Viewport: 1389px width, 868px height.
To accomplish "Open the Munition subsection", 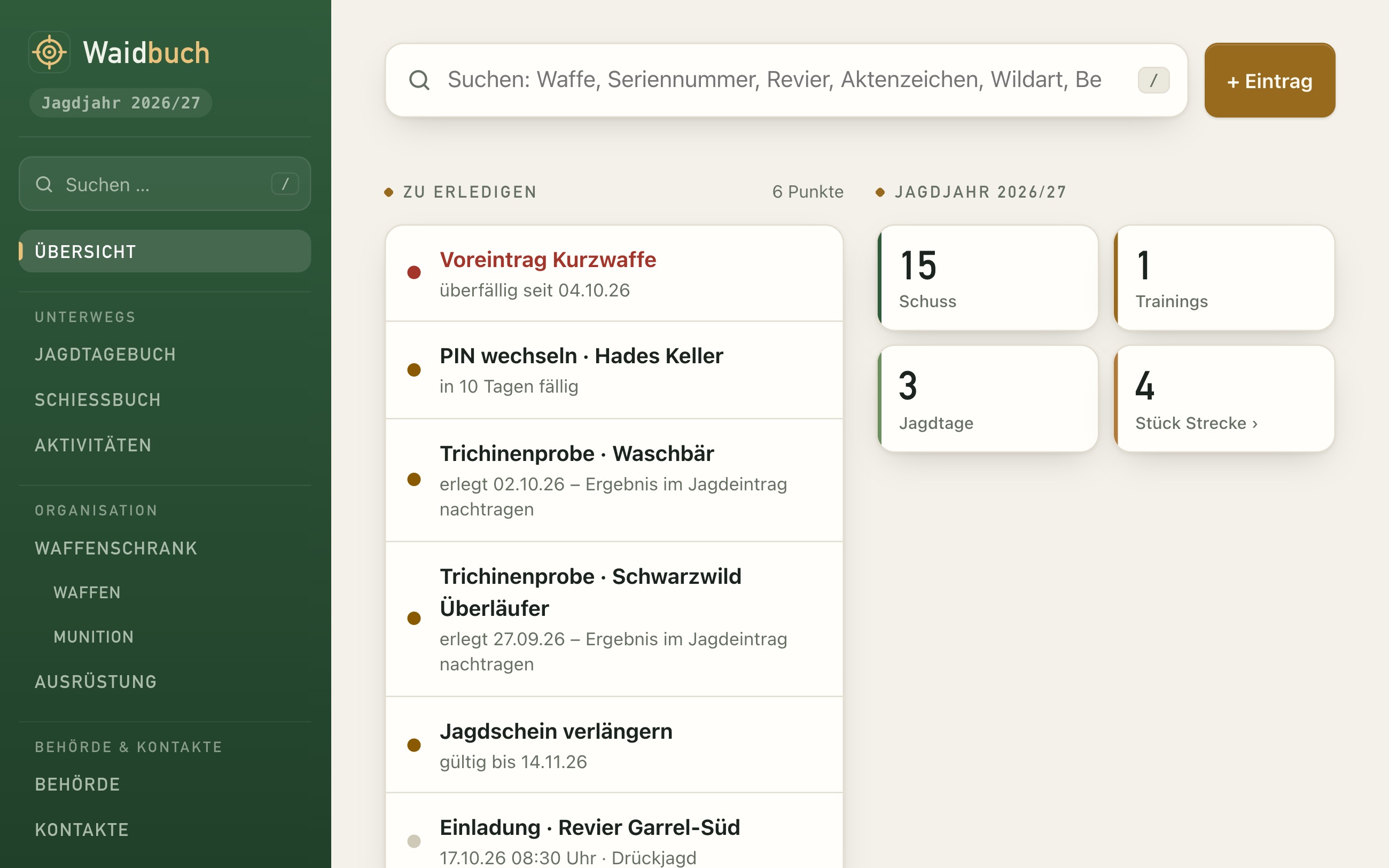I will coord(93,637).
